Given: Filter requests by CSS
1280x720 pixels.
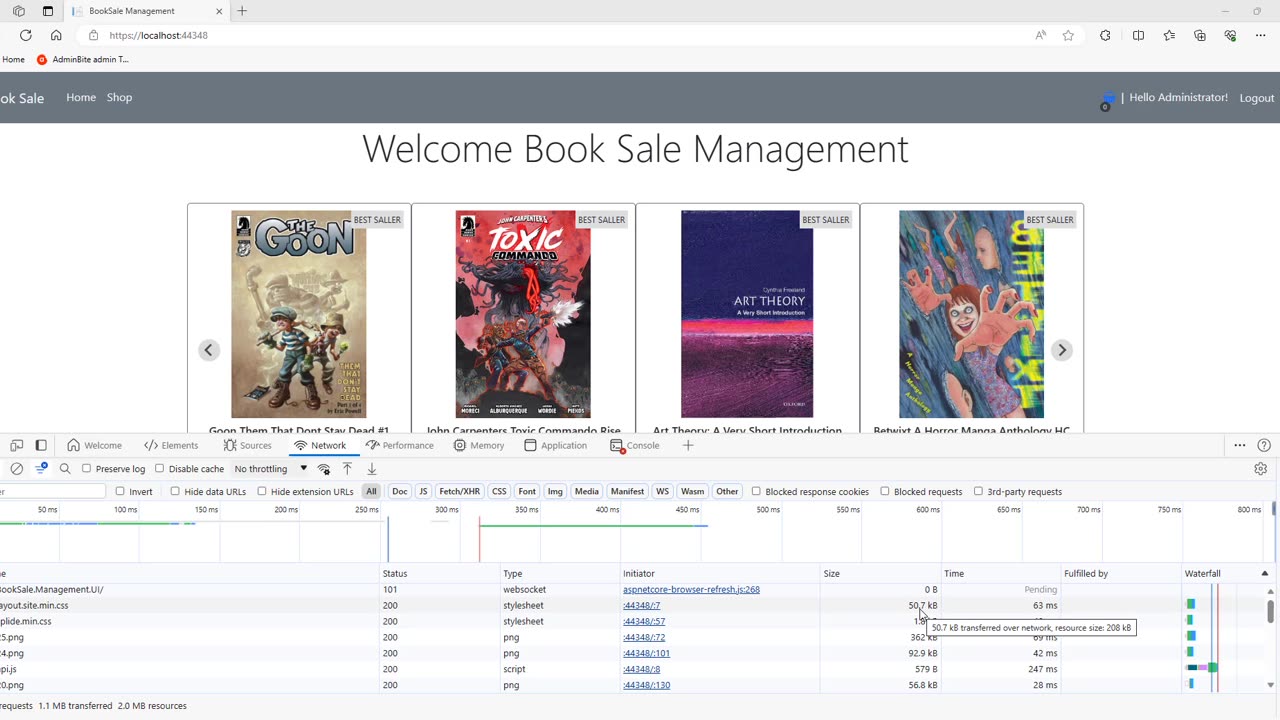Looking at the screenshot, I should 499,492.
